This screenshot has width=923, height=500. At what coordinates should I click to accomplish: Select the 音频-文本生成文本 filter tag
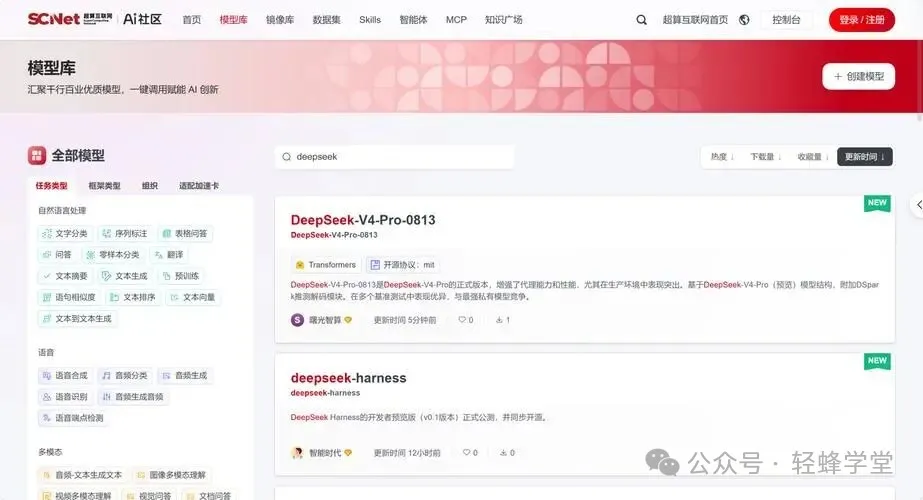coord(82,475)
